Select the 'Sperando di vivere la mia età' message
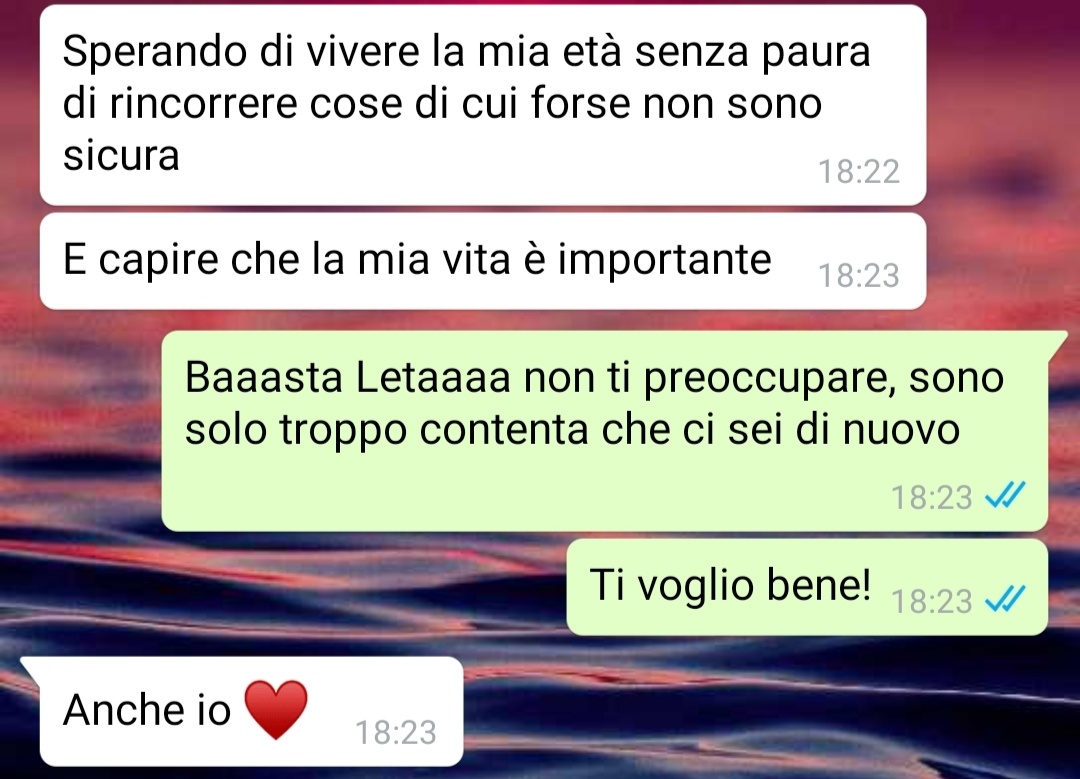 483,105
